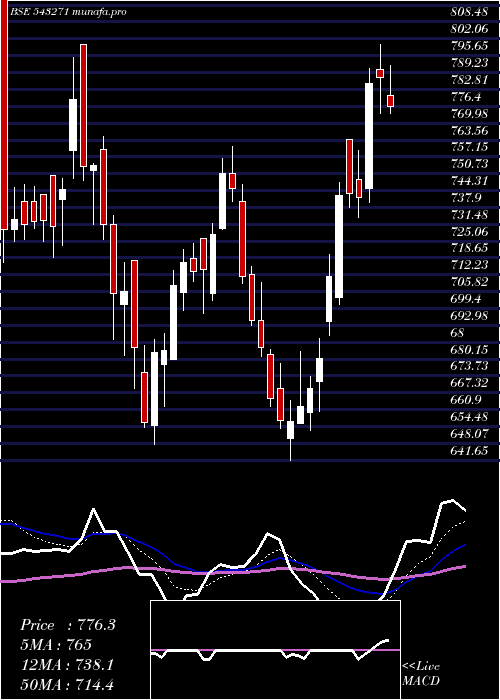Click the 750.73 axis label

tap(469, 164)
